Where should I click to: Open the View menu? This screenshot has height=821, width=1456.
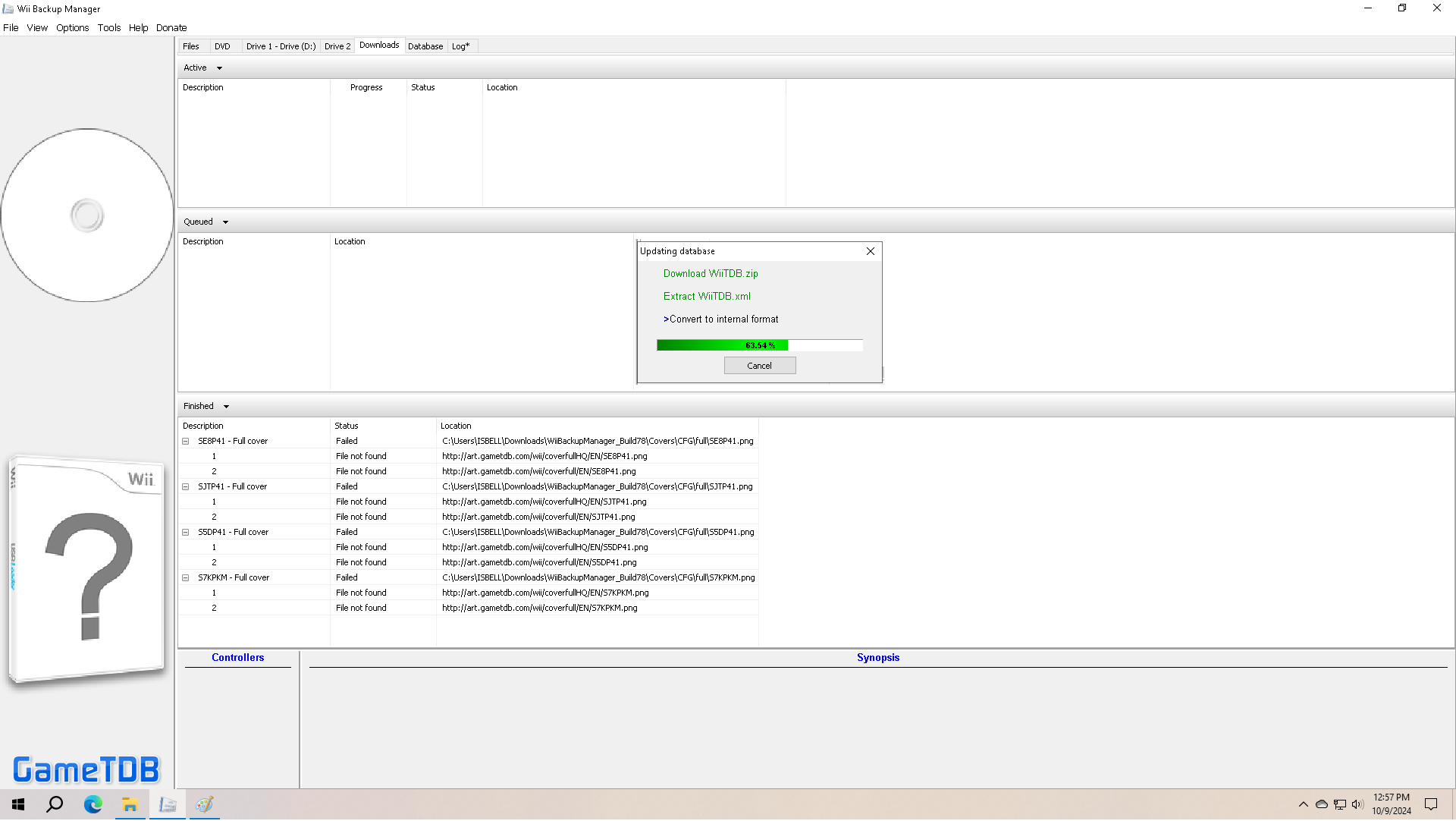37,28
